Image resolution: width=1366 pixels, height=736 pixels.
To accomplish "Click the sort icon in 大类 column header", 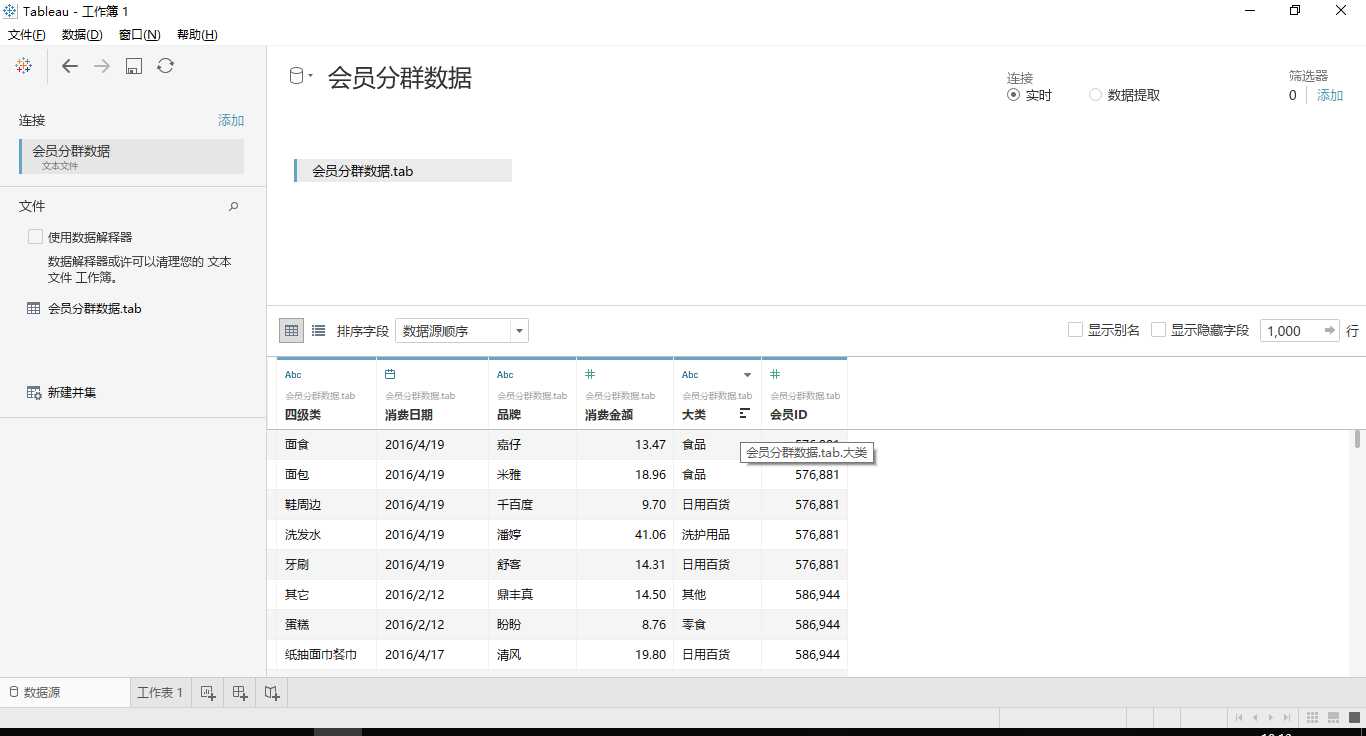I will point(744,413).
